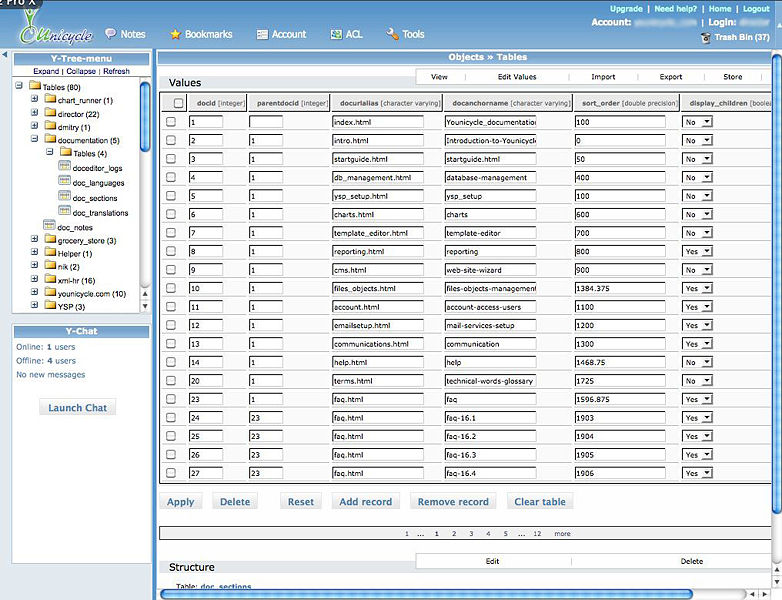Click the Tools wrench icon
Viewport: 782px width, 600px height.
392,35
